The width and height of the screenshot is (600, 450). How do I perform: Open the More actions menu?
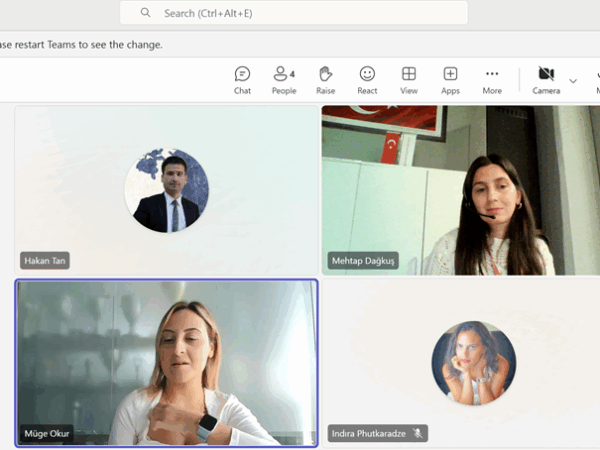click(492, 80)
